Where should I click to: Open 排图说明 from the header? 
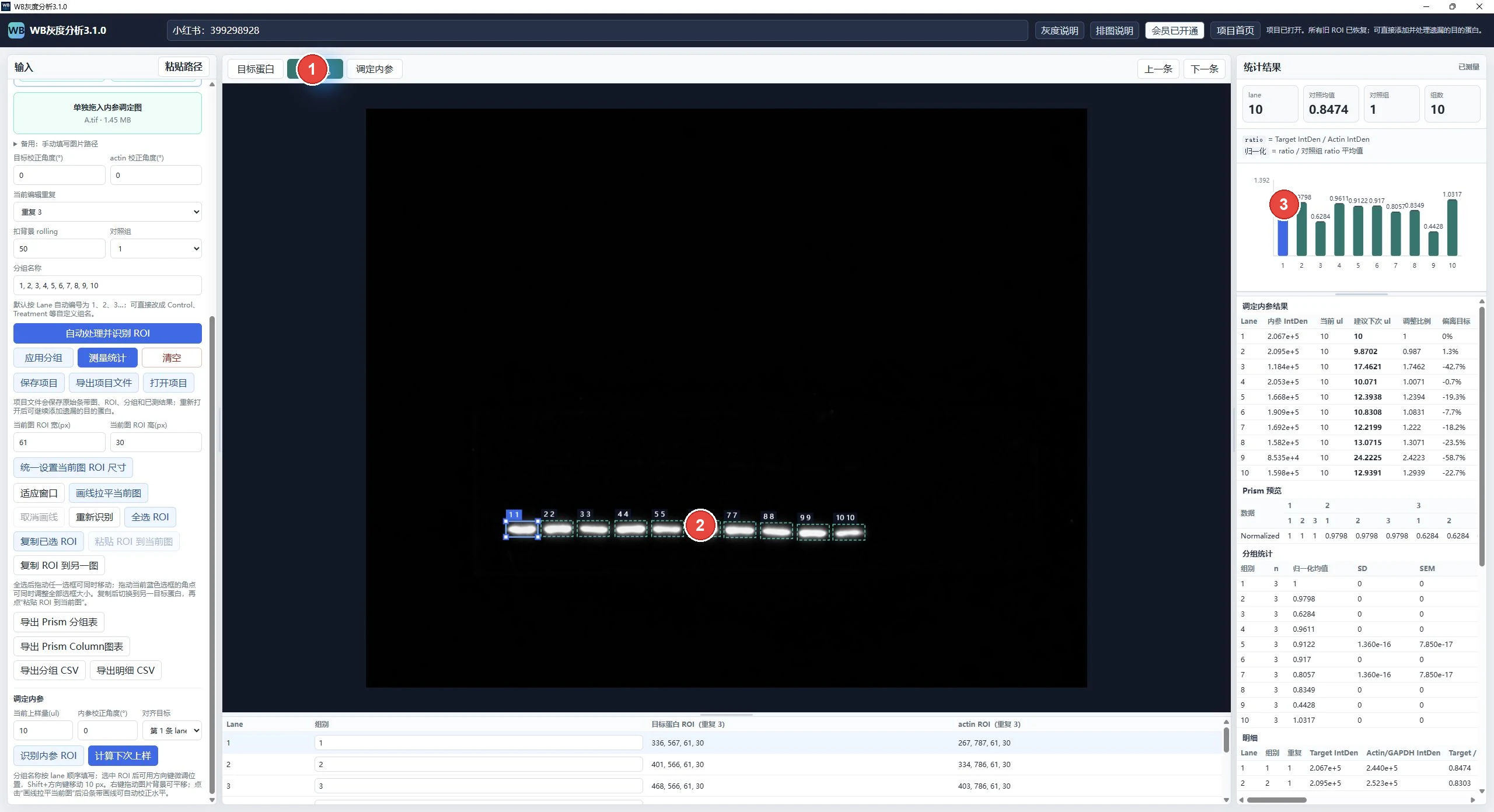pos(1115,30)
